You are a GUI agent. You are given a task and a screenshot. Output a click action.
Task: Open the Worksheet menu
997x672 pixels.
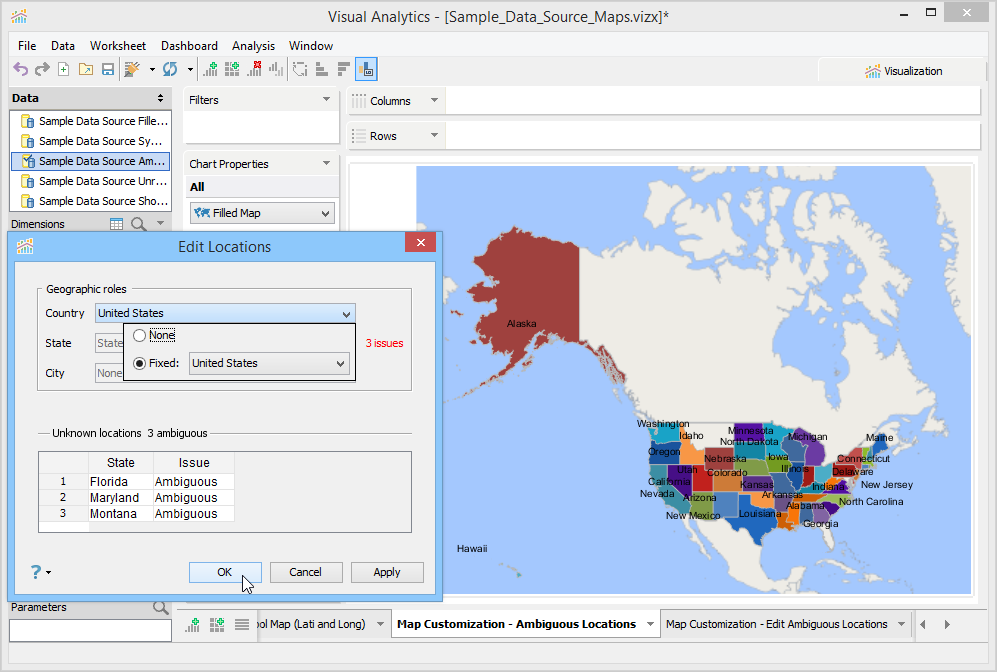pos(118,46)
